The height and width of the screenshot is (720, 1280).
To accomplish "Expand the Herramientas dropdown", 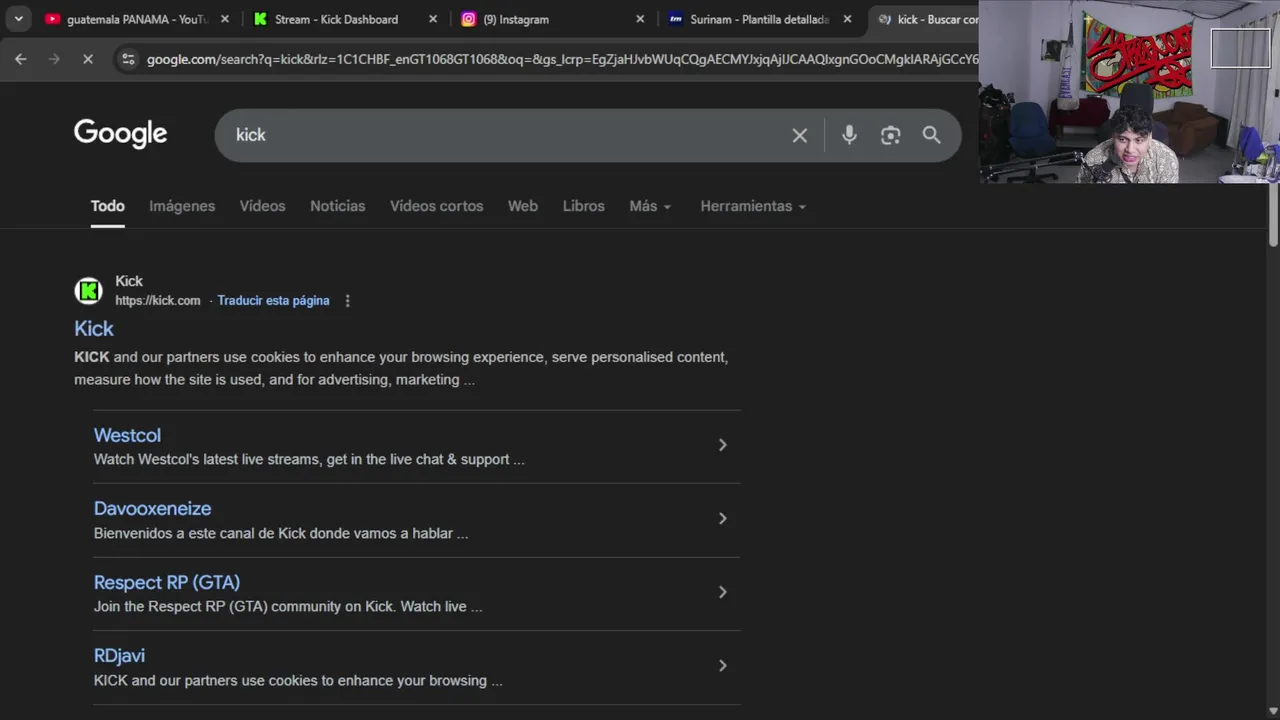I will (753, 206).
